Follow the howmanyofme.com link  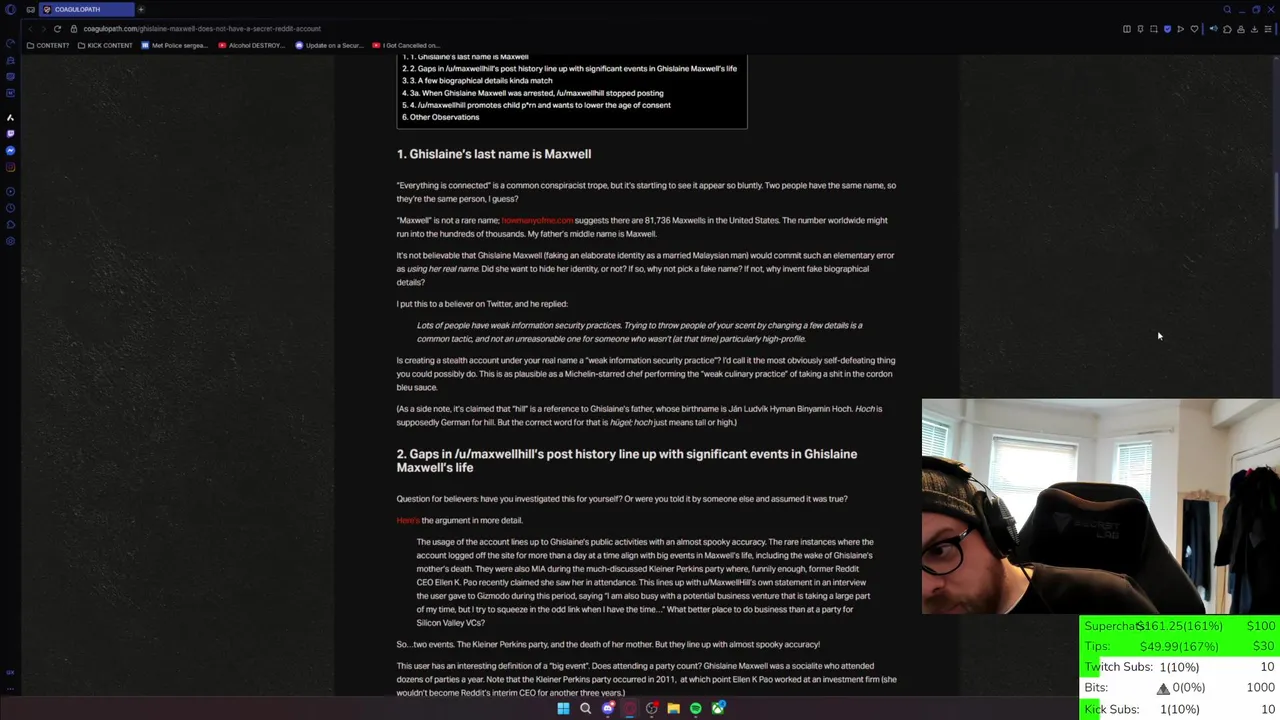click(537, 220)
